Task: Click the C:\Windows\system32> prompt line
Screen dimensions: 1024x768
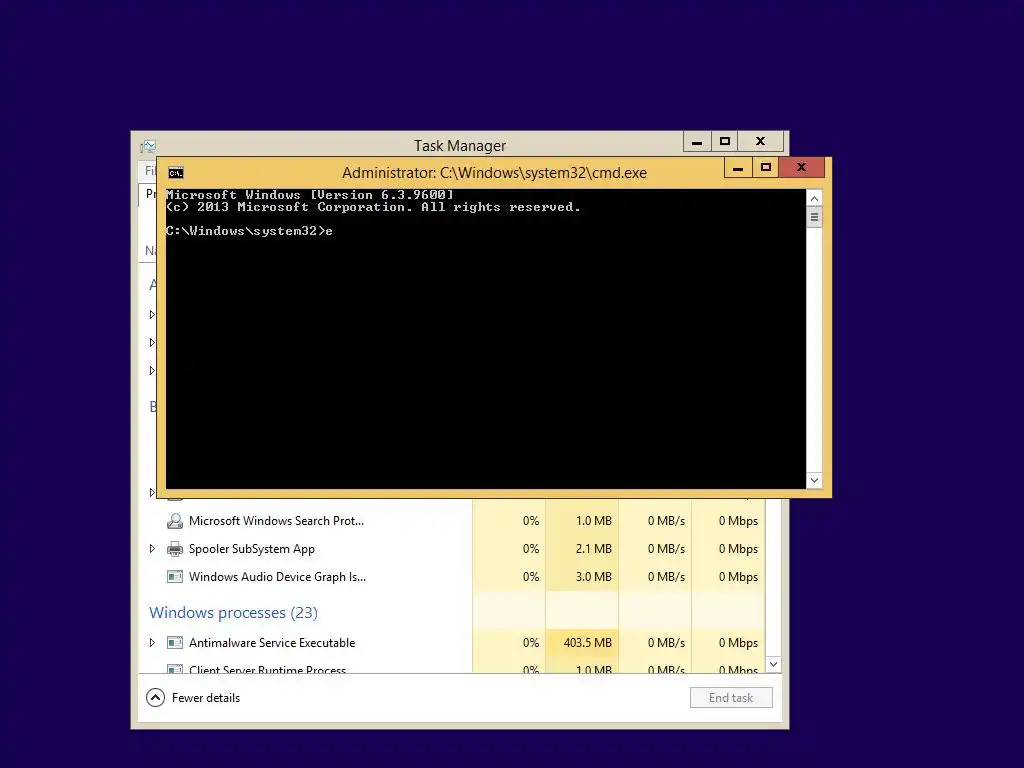Action: (x=249, y=231)
